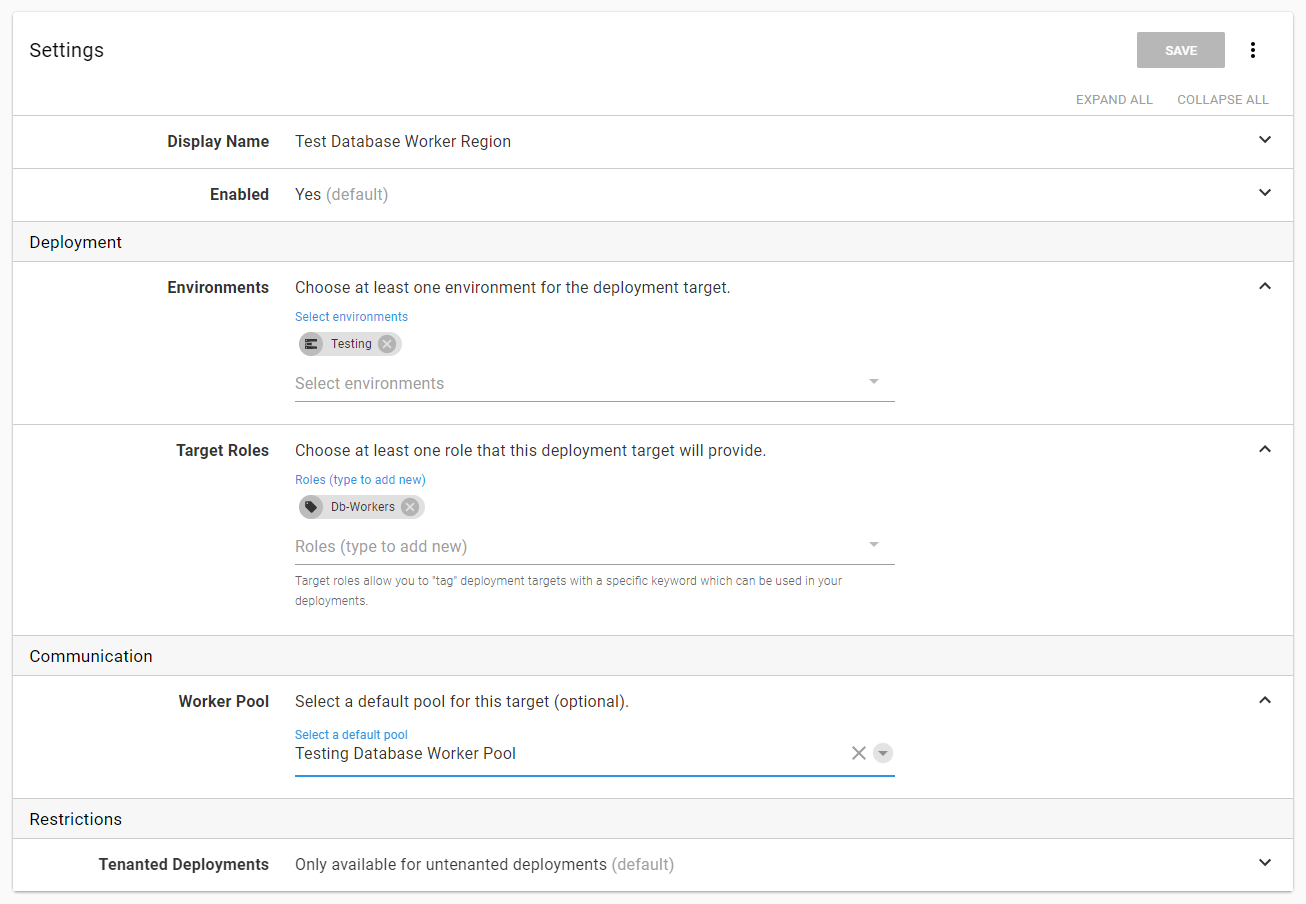Viewport: 1306px width, 904px height.
Task: Open the default worker pool dropdown arrow
Action: pyautogui.click(x=882, y=753)
